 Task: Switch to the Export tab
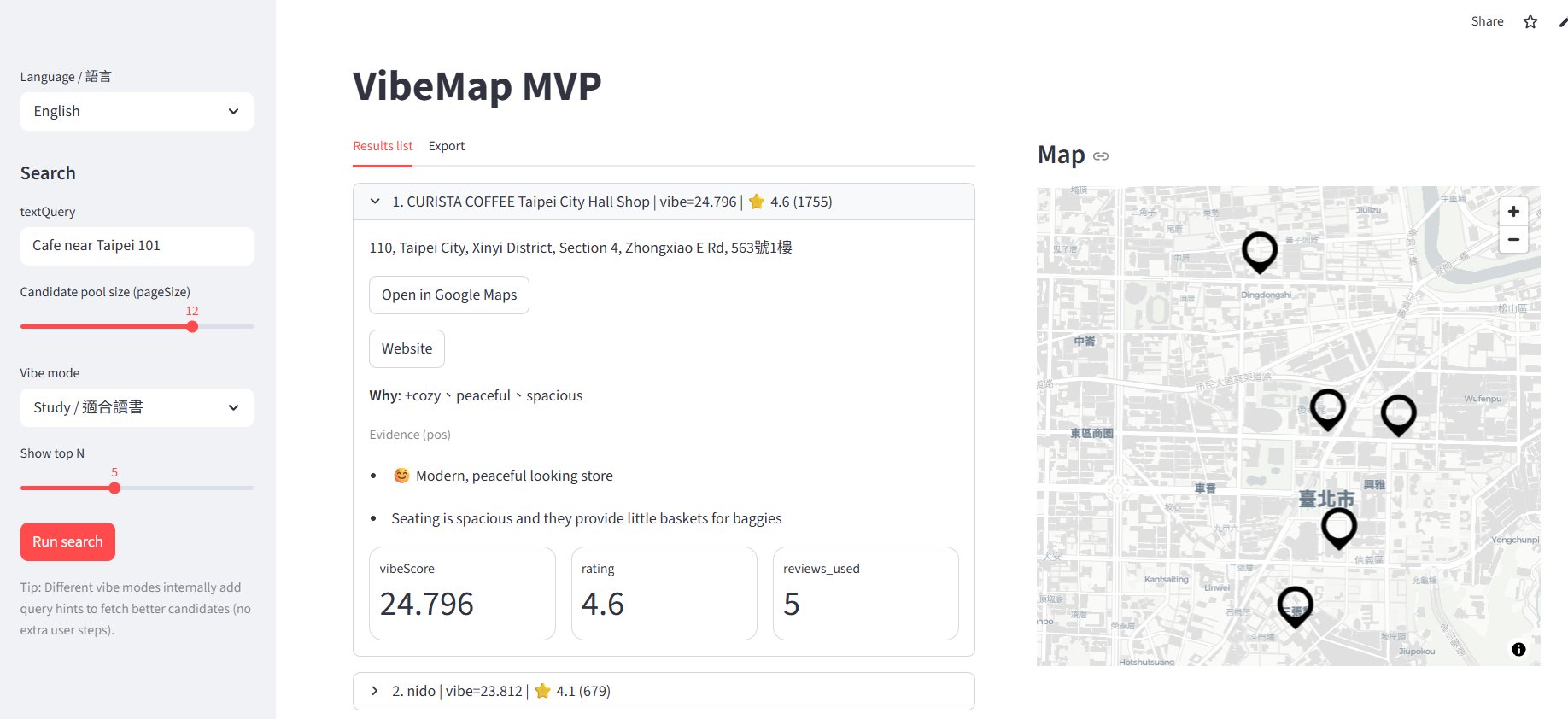(446, 146)
